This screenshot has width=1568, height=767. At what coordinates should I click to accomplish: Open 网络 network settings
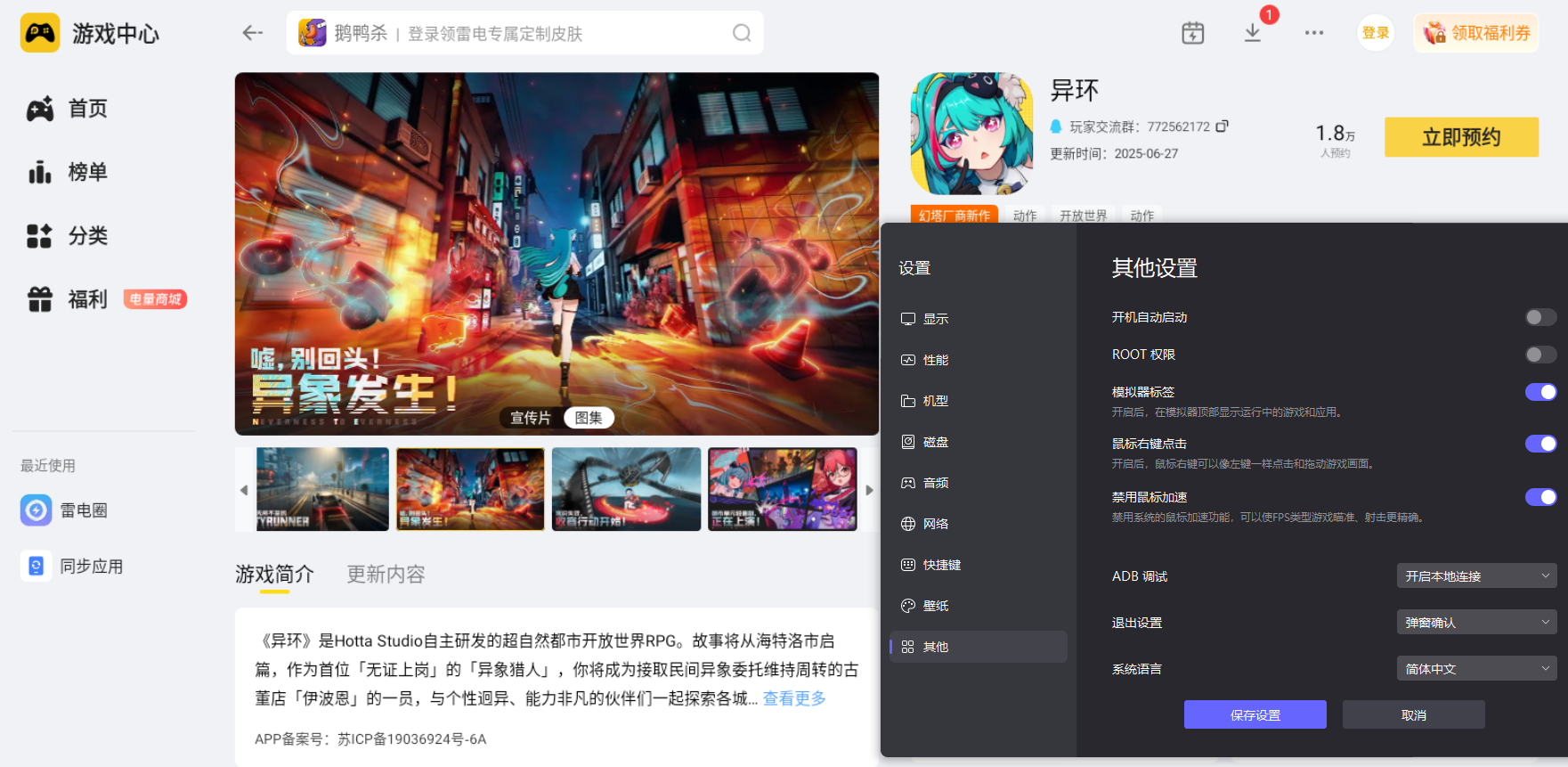(979, 524)
